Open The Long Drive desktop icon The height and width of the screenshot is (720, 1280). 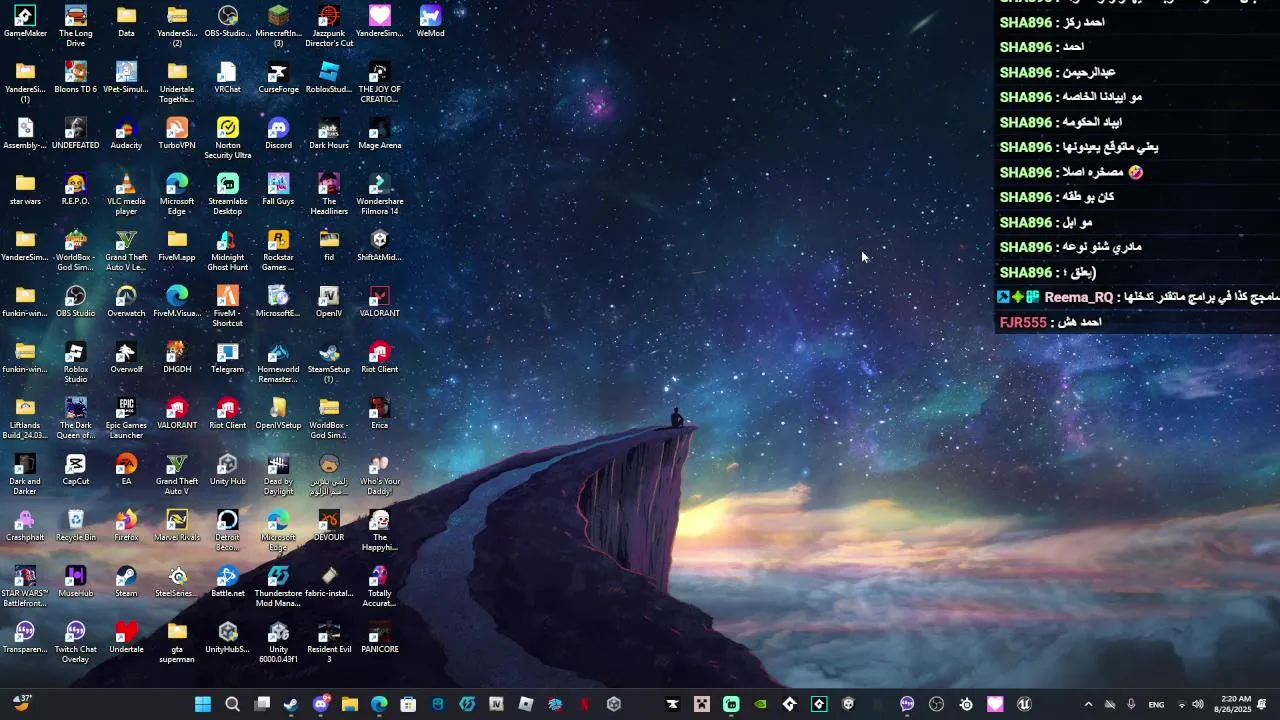pos(76,26)
